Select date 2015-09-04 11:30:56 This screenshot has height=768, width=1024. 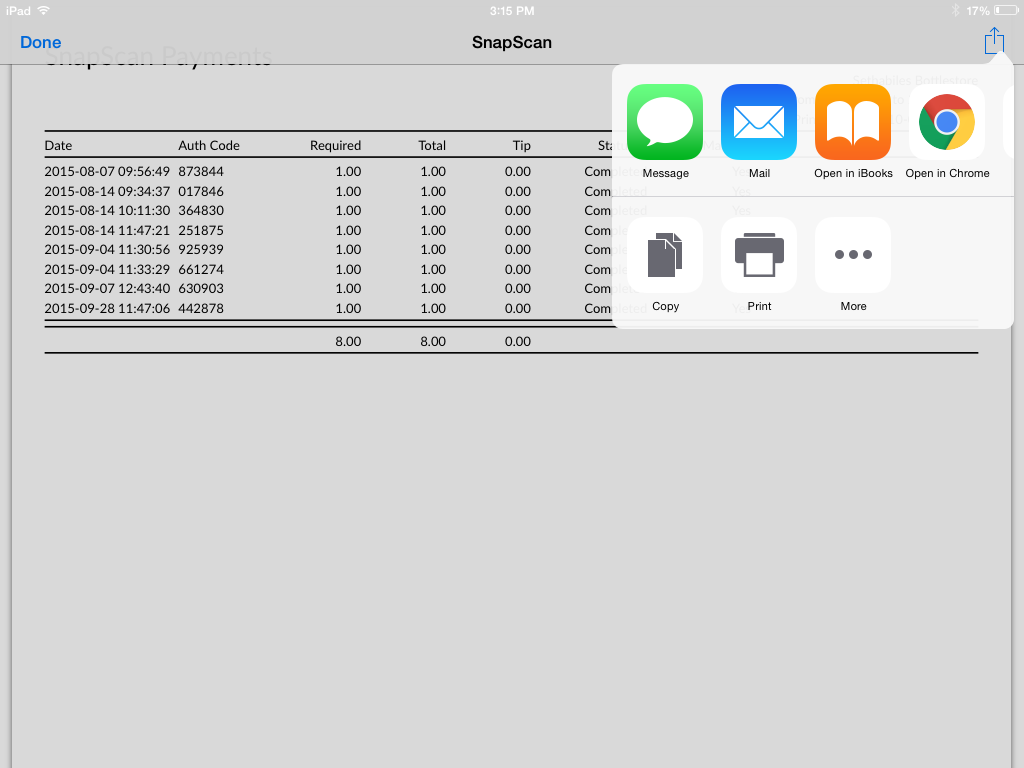click(x=107, y=249)
